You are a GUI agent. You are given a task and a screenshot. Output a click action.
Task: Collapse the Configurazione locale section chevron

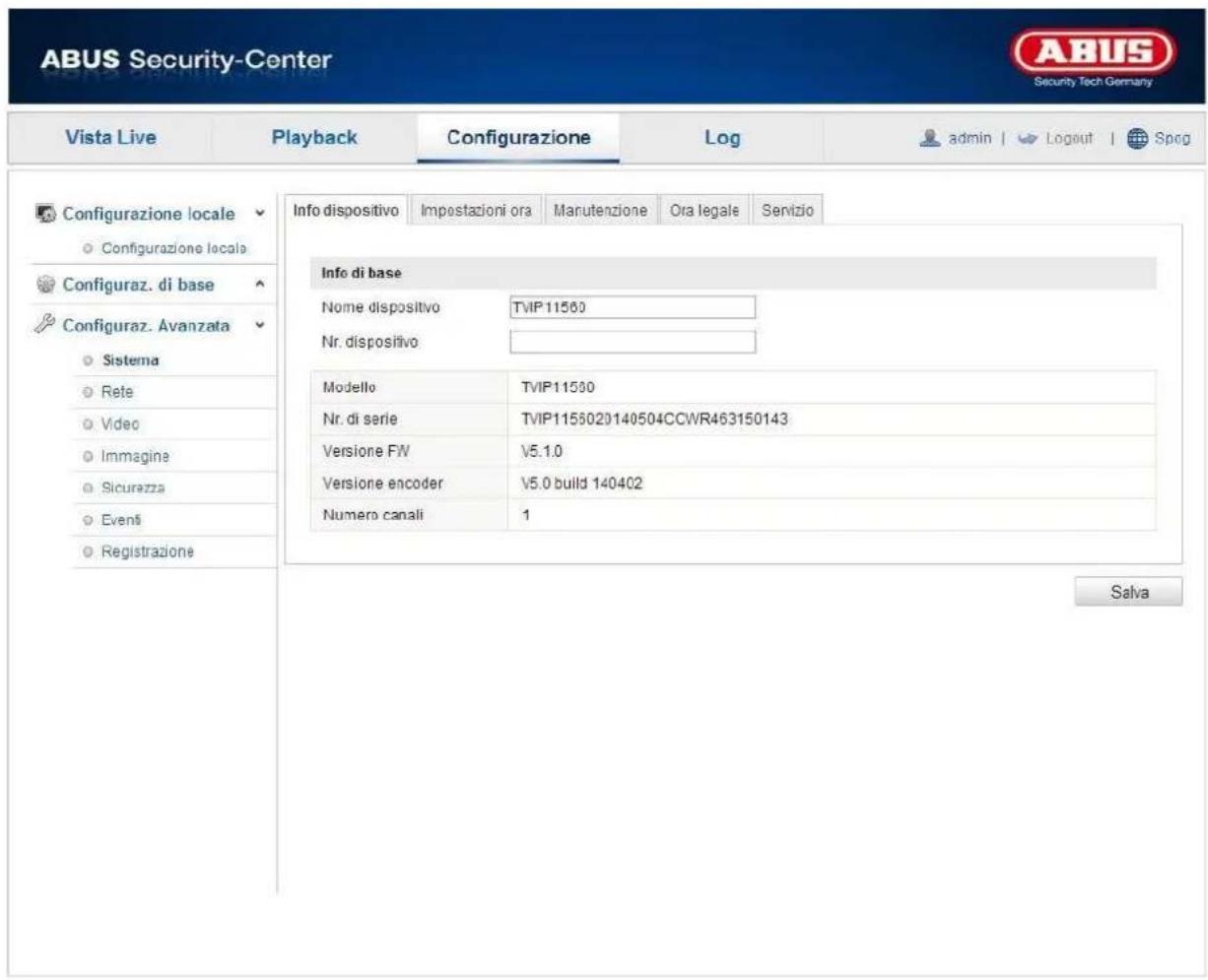click(259, 214)
